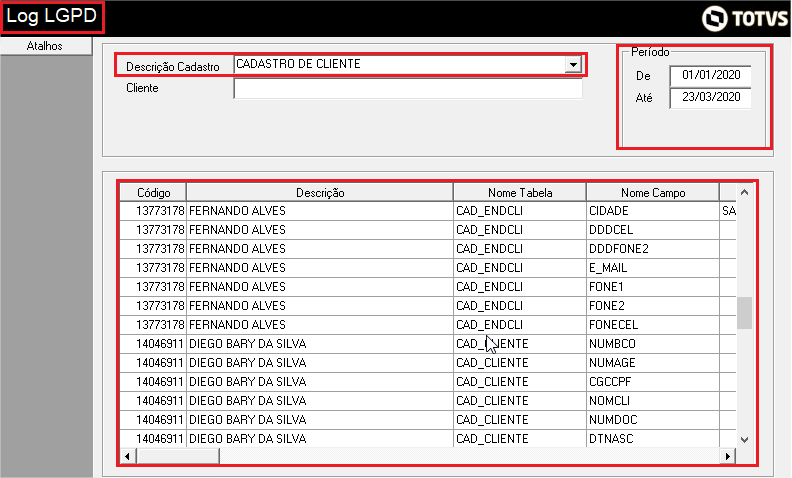The width and height of the screenshot is (792, 478).
Task: Click the horizontal scrollbar thumb
Action: click(177, 456)
